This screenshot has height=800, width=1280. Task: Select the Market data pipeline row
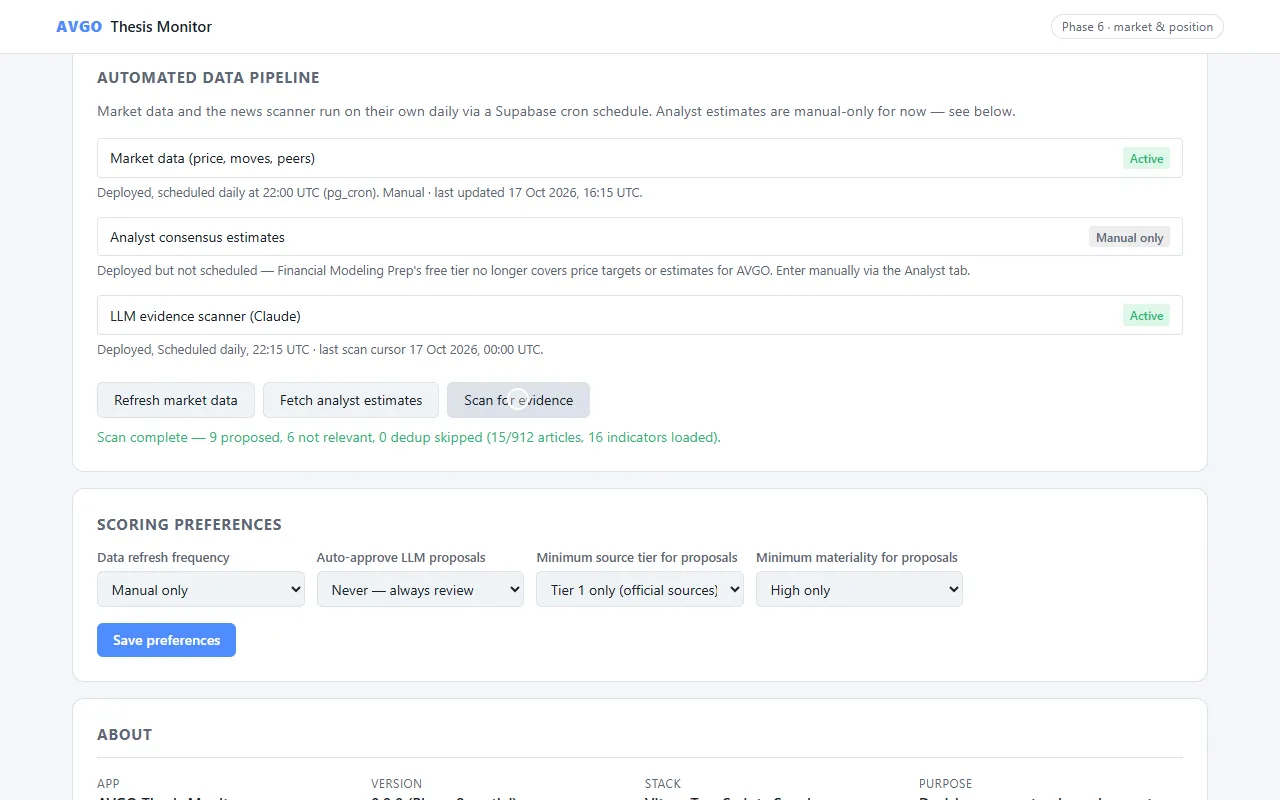coord(640,158)
